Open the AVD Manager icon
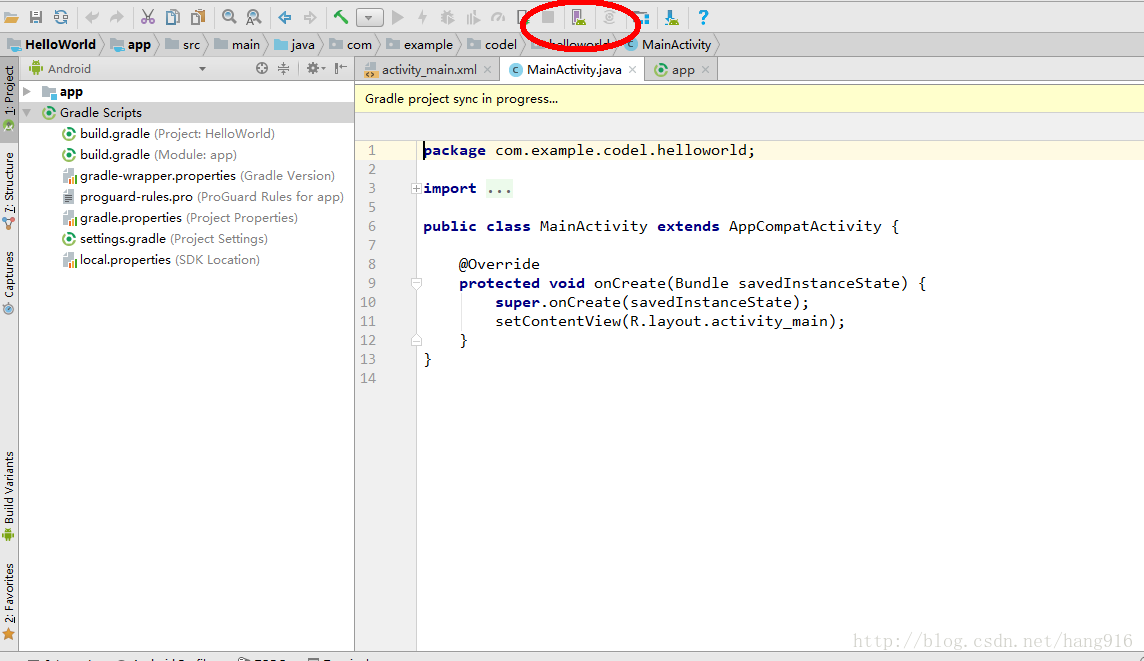The height and width of the screenshot is (661, 1144). click(x=579, y=17)
